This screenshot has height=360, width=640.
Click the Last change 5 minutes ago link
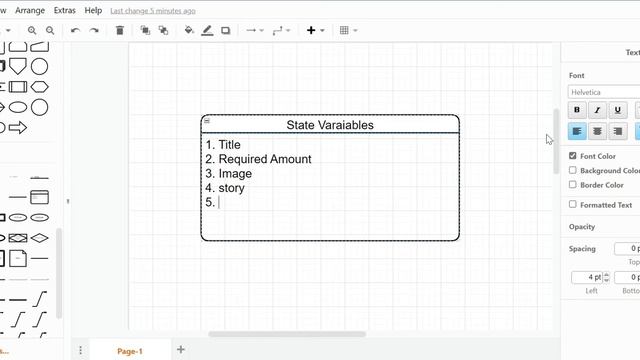(153, 11)
